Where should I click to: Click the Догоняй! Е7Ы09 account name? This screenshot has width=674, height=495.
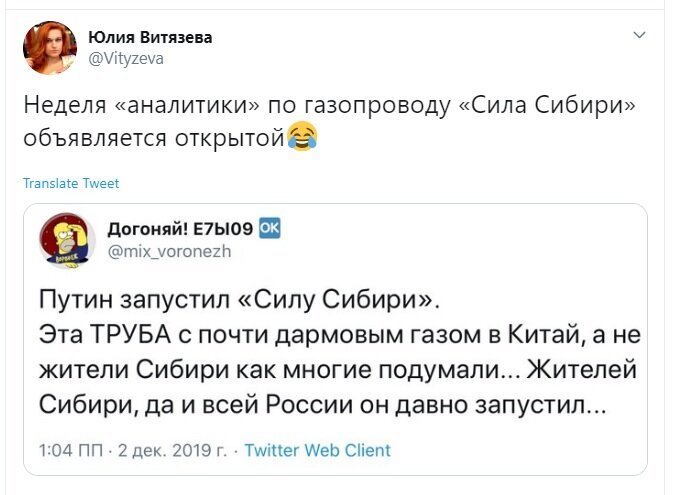click(180, 229)
